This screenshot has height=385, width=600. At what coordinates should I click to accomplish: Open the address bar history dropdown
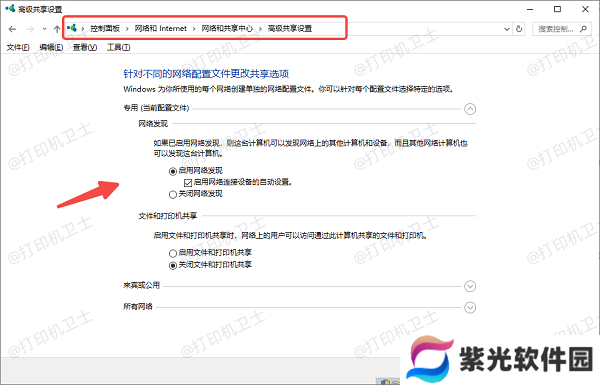click(x=507, y=29)
